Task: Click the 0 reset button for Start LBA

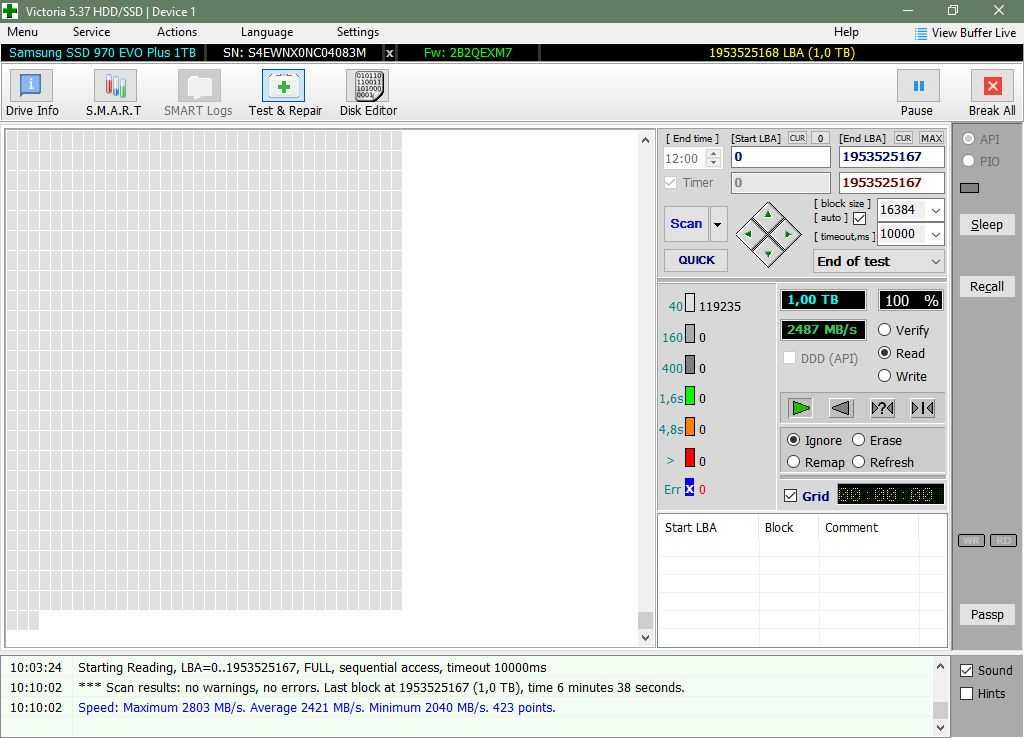Action: [820, 138]
